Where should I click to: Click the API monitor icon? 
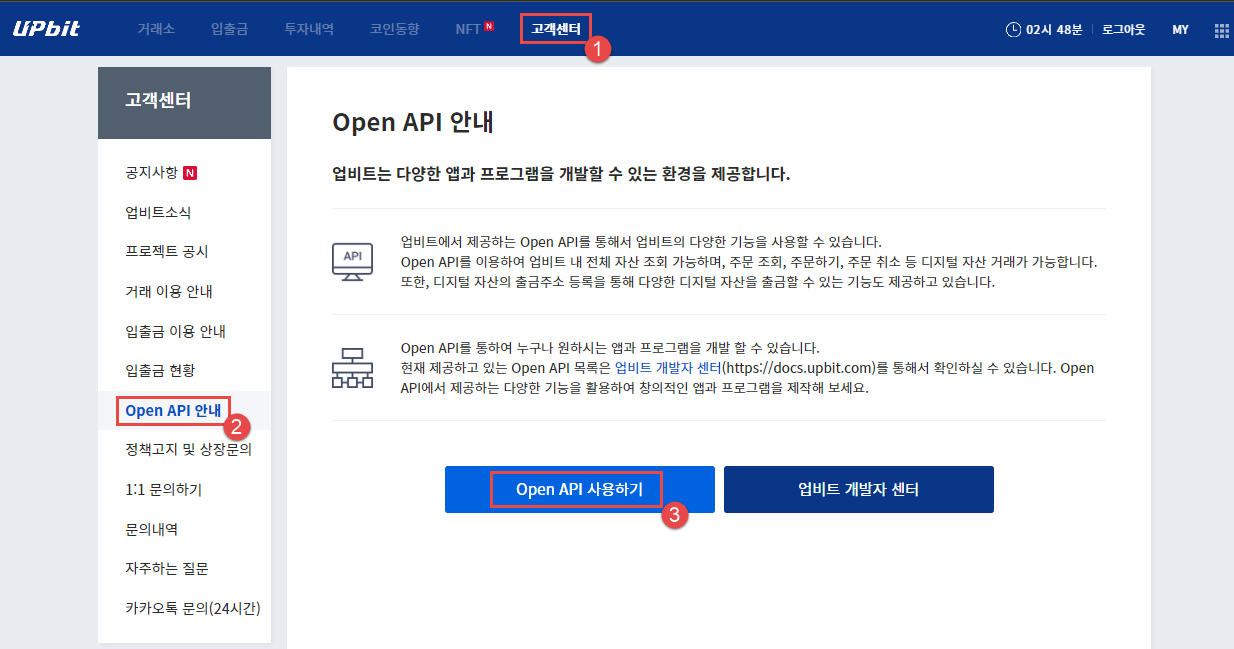352,260
